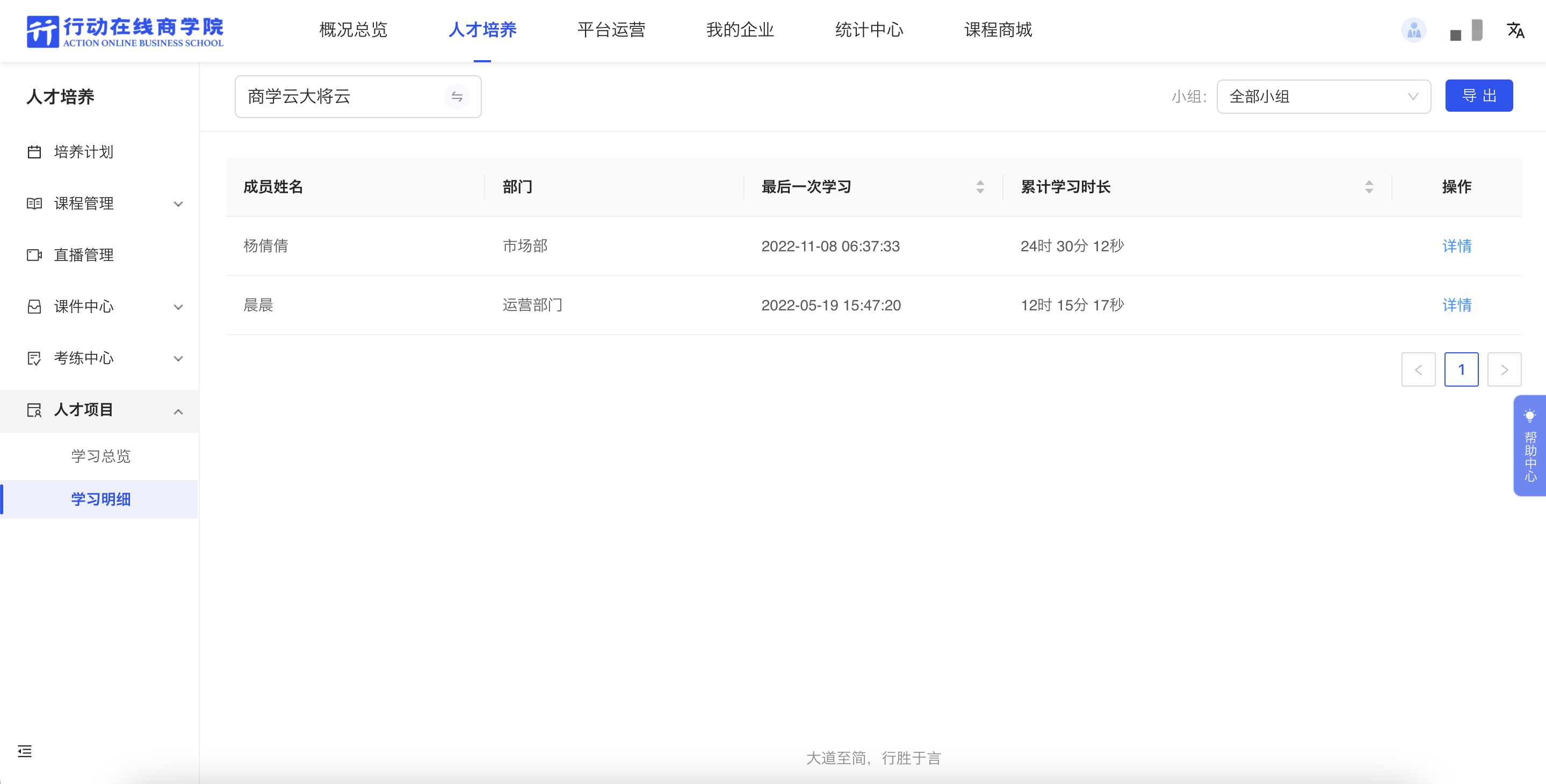Select the 人才培养 tab

482,30
